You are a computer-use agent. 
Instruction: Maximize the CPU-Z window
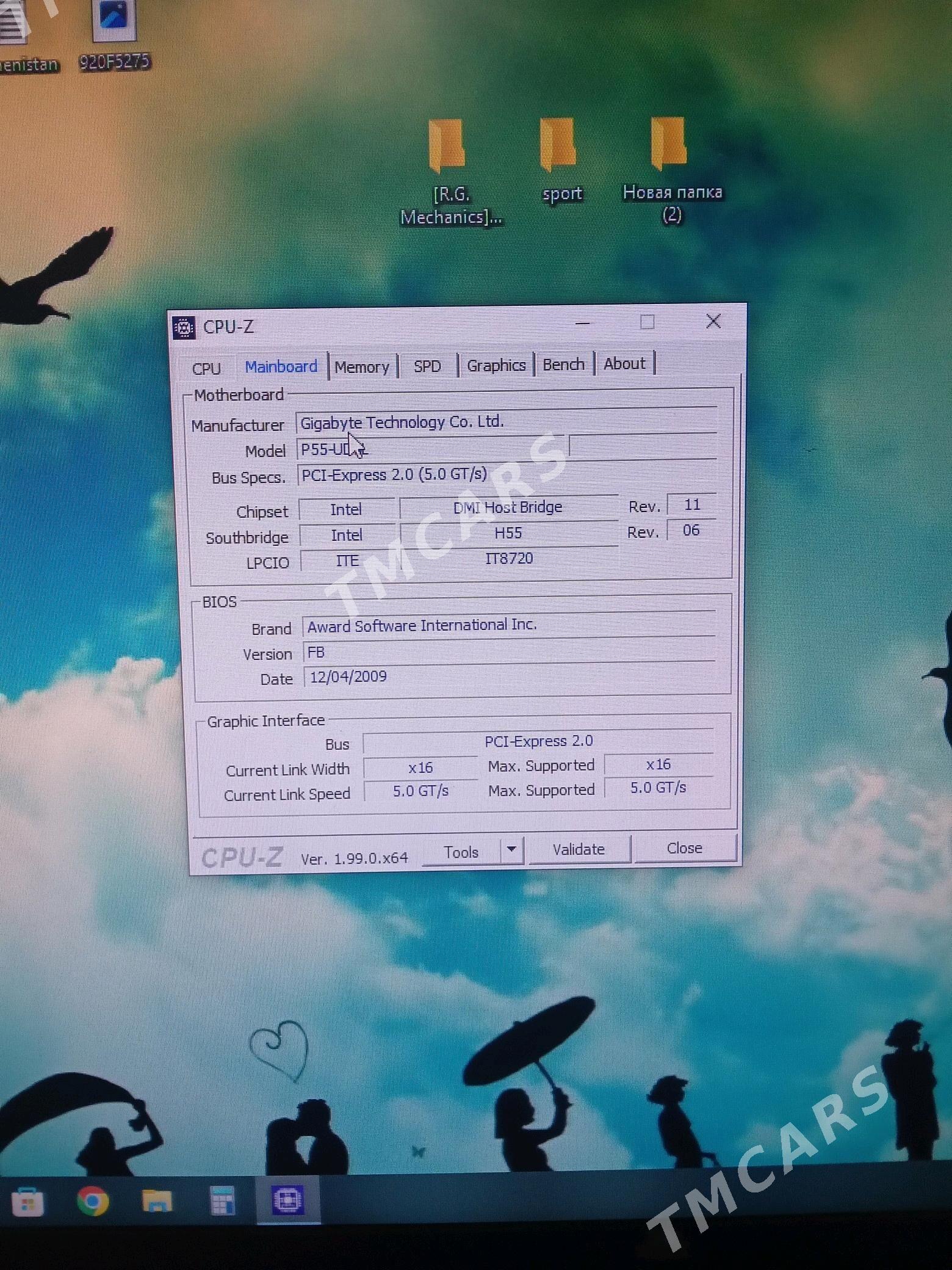[647, 322]
